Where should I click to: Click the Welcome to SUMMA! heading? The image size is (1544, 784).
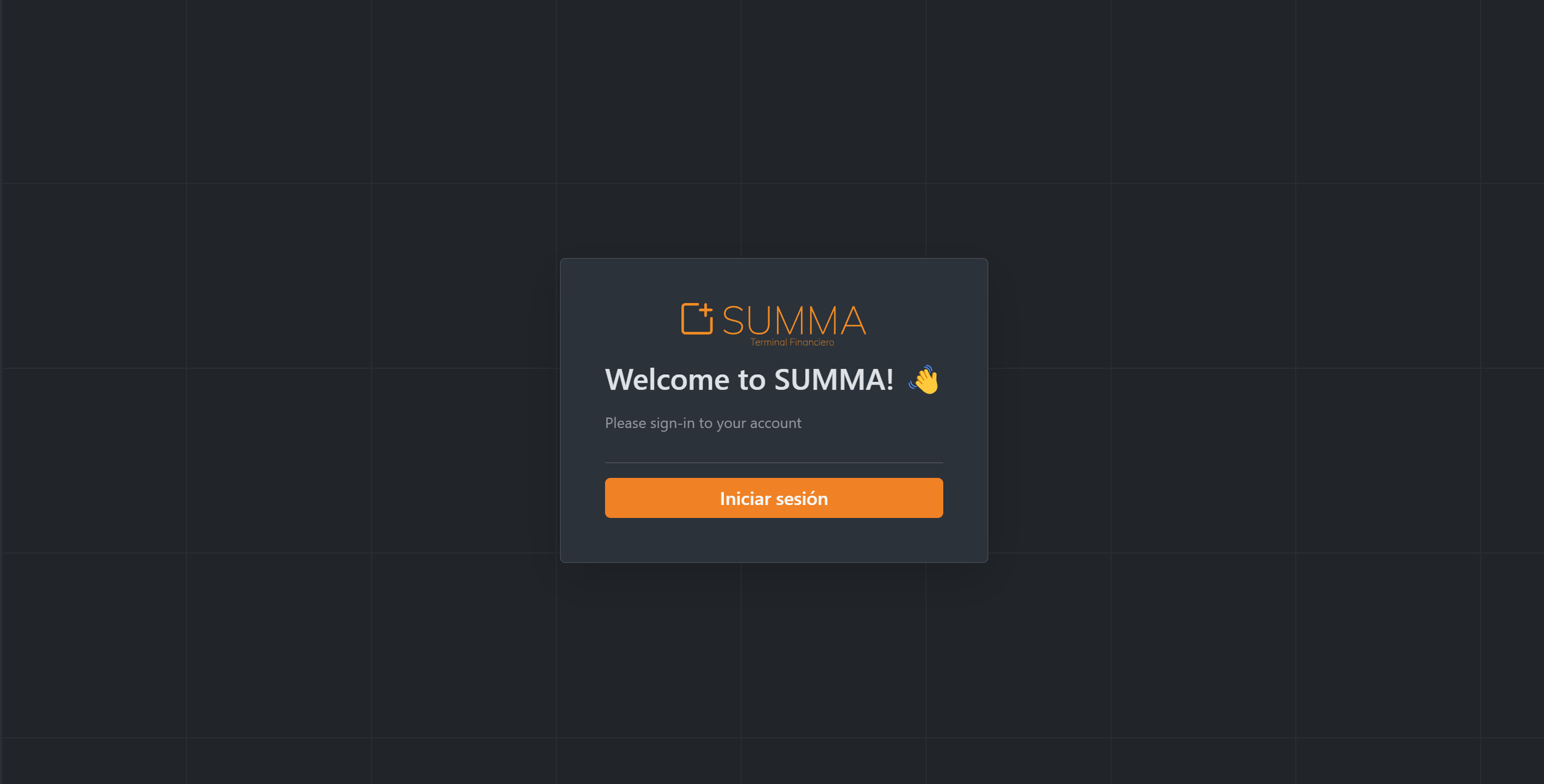749,379
